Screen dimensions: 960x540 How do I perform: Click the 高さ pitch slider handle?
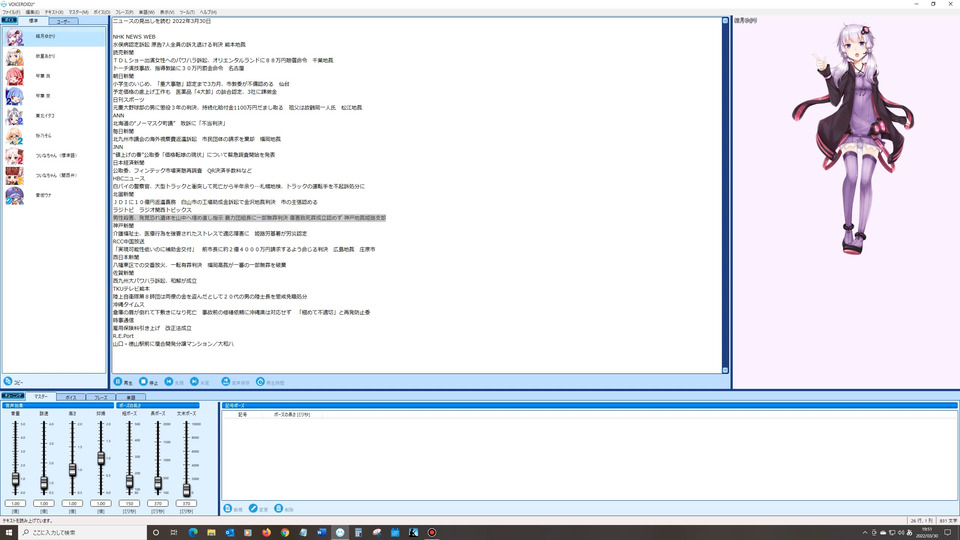pyautogui.click(x=72, y=470)
